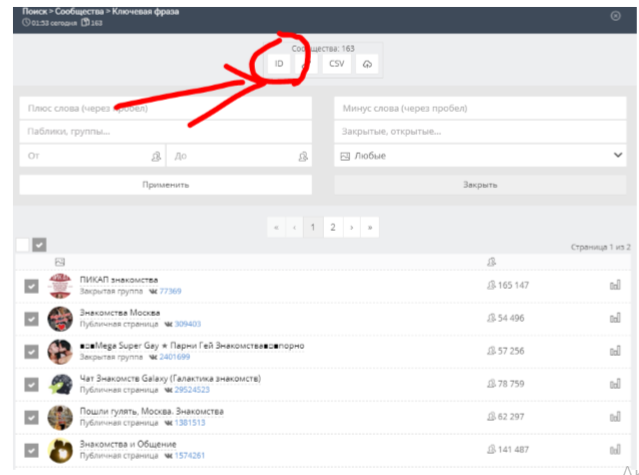Open statistics chart for Знакомства Москва

coord(615,318)
